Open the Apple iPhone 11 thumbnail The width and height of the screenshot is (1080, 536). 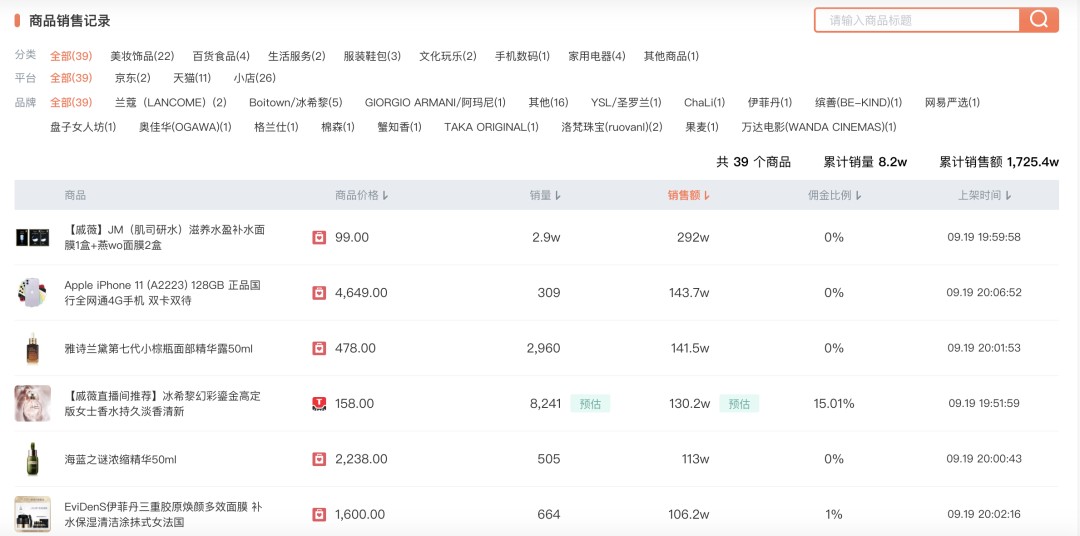pos(32,293)
